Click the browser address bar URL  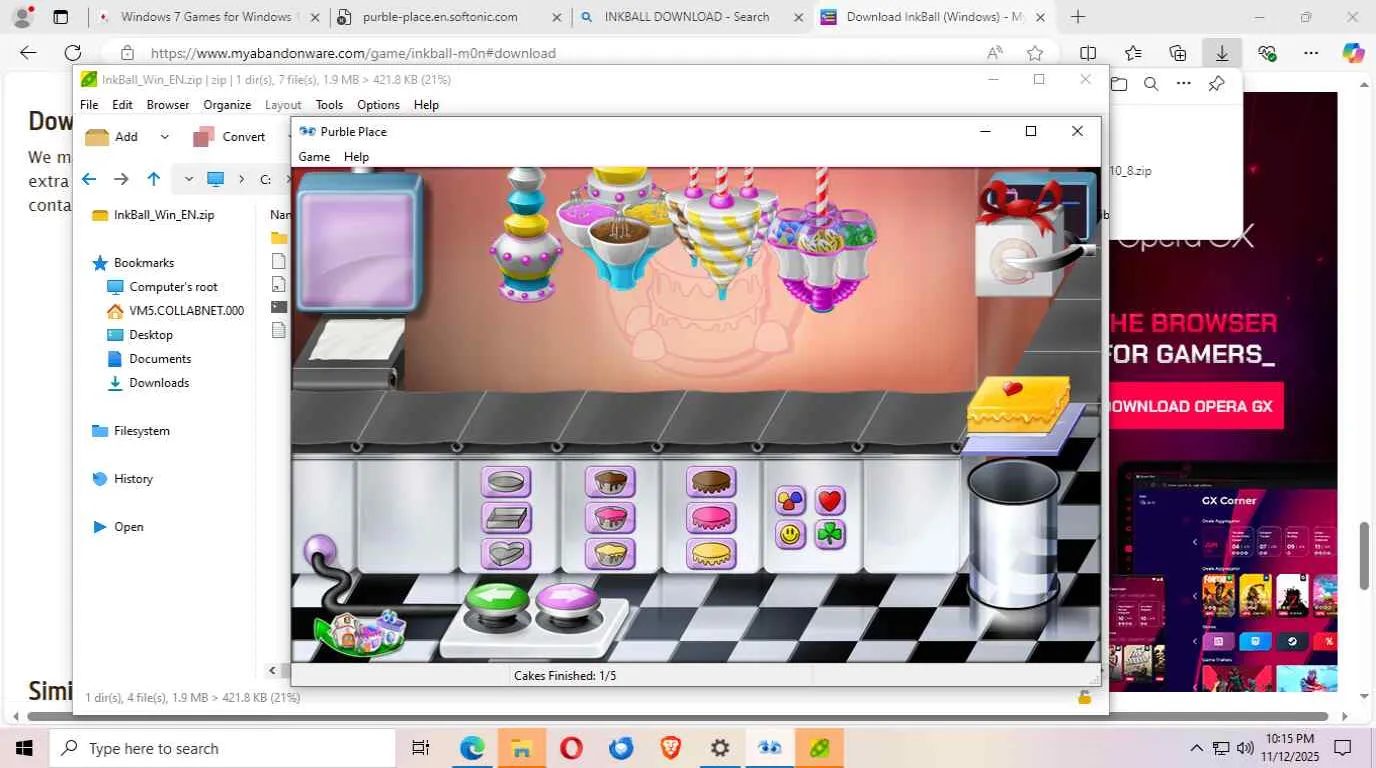pos(353,53)
